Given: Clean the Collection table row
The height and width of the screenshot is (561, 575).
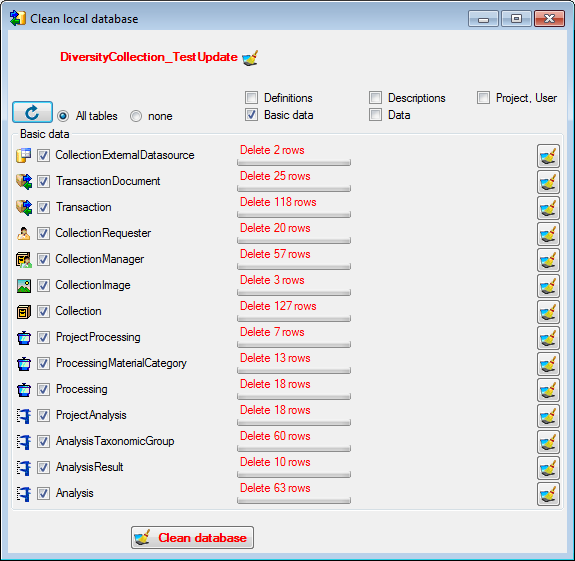Looking at the screenshot, I should (x=548, y=312).
